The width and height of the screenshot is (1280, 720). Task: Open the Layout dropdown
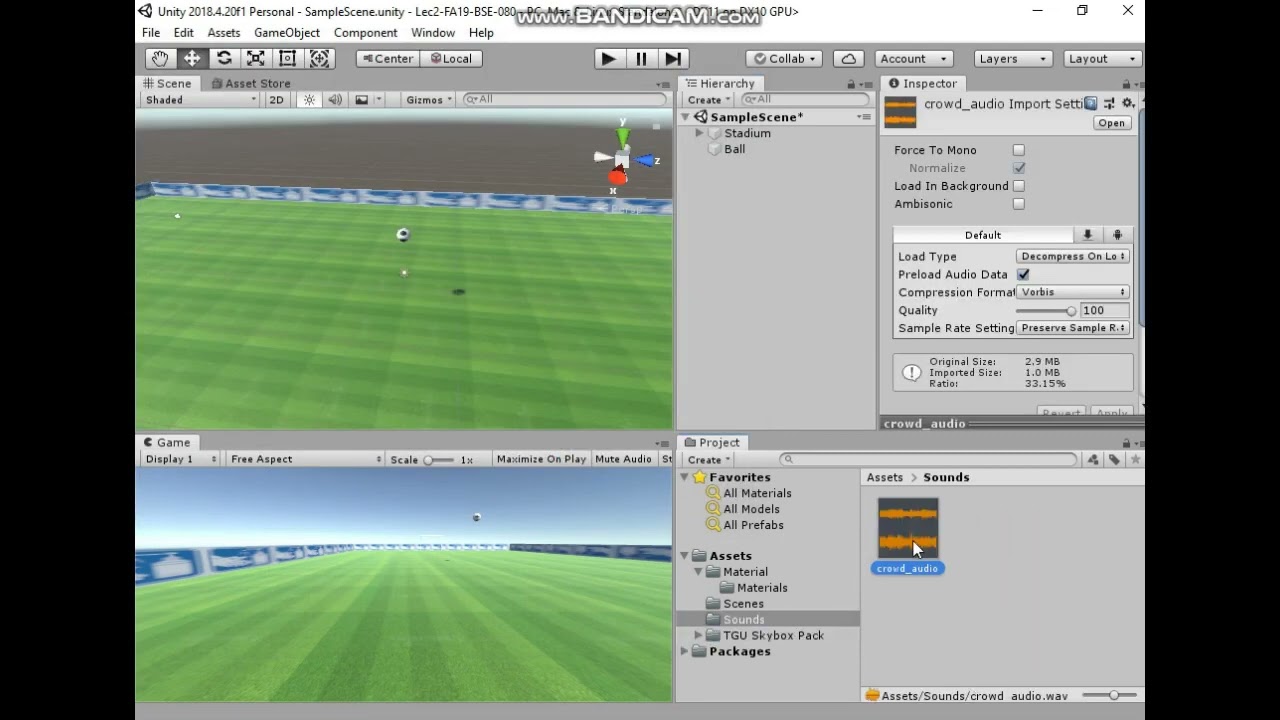click(x=1103, y=59)
